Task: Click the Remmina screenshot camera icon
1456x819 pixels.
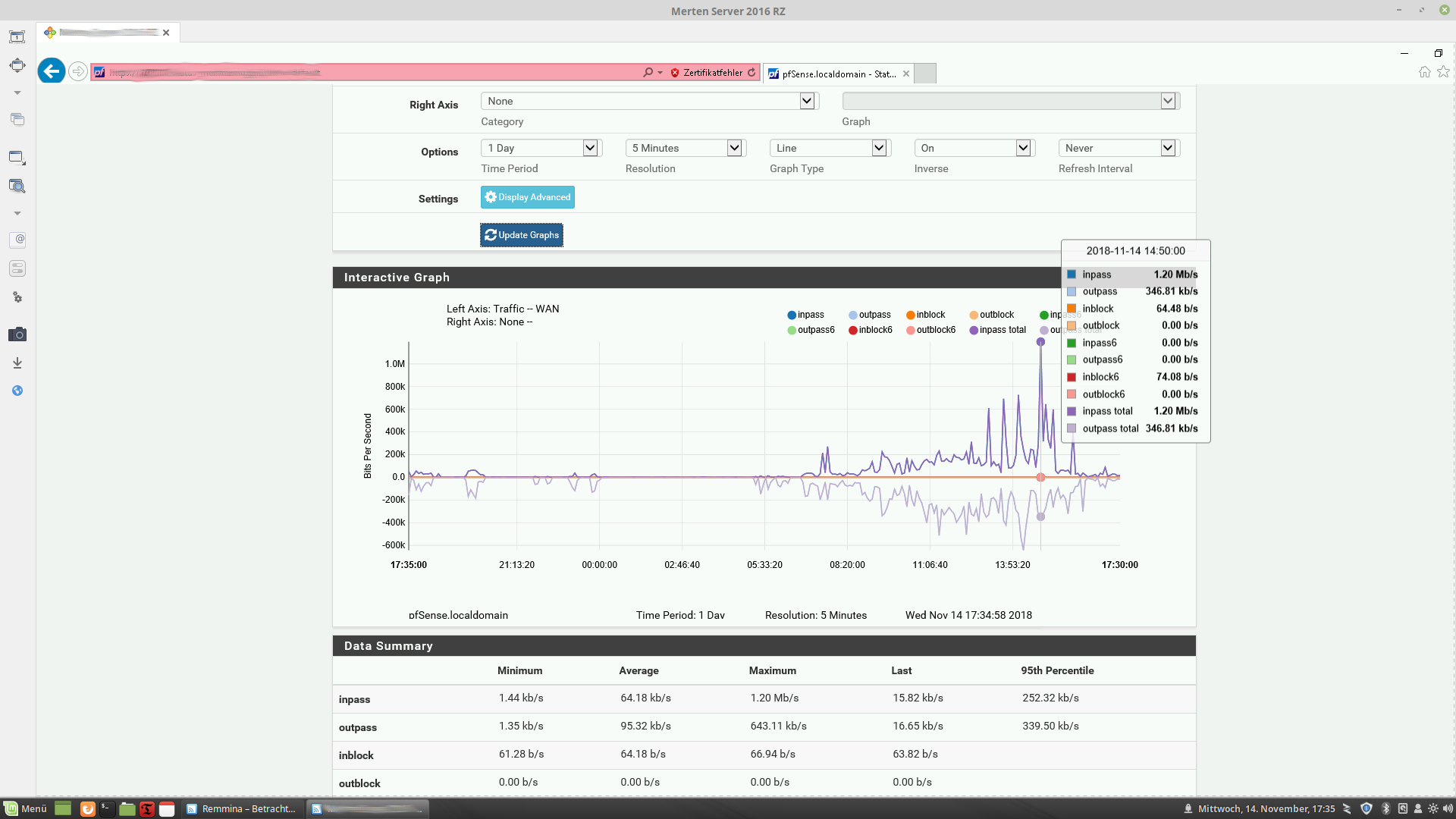Action: [x=17, y=334]
